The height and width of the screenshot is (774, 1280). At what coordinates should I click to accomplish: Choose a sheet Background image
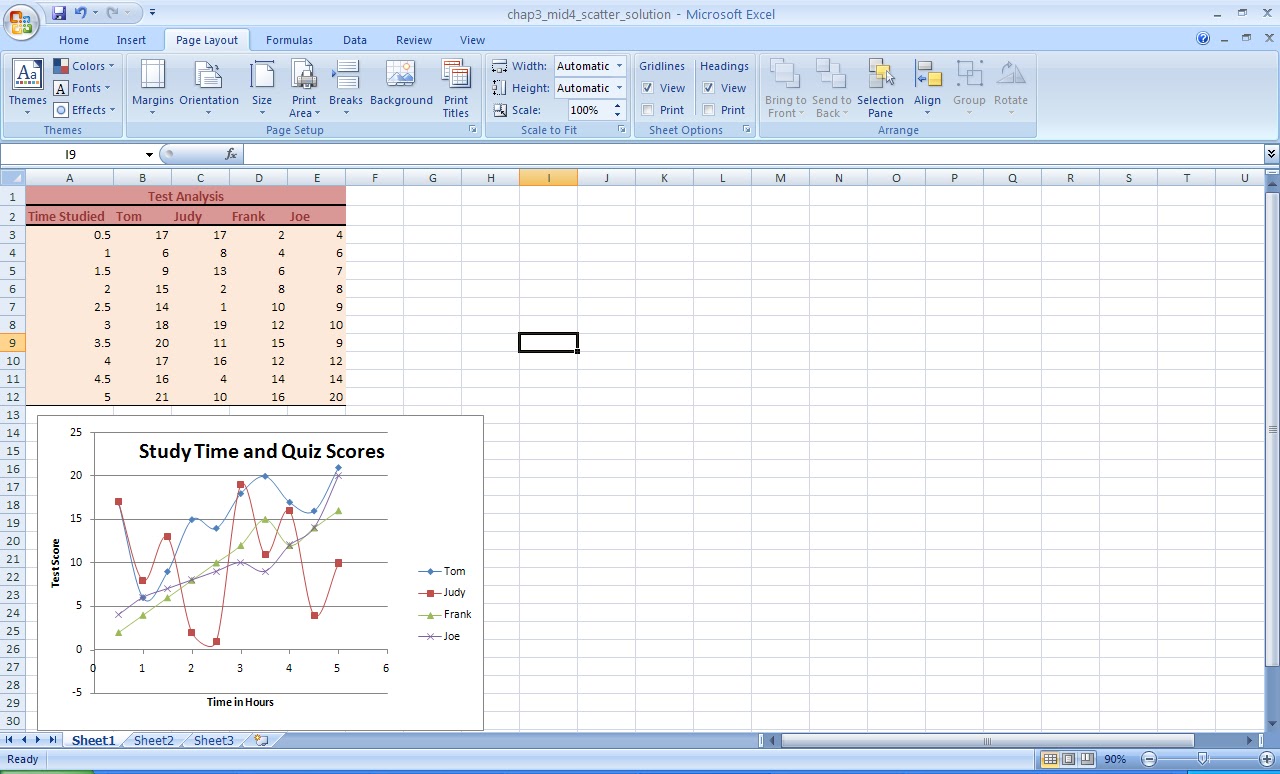pyautogui.click(x=401, y=84)
